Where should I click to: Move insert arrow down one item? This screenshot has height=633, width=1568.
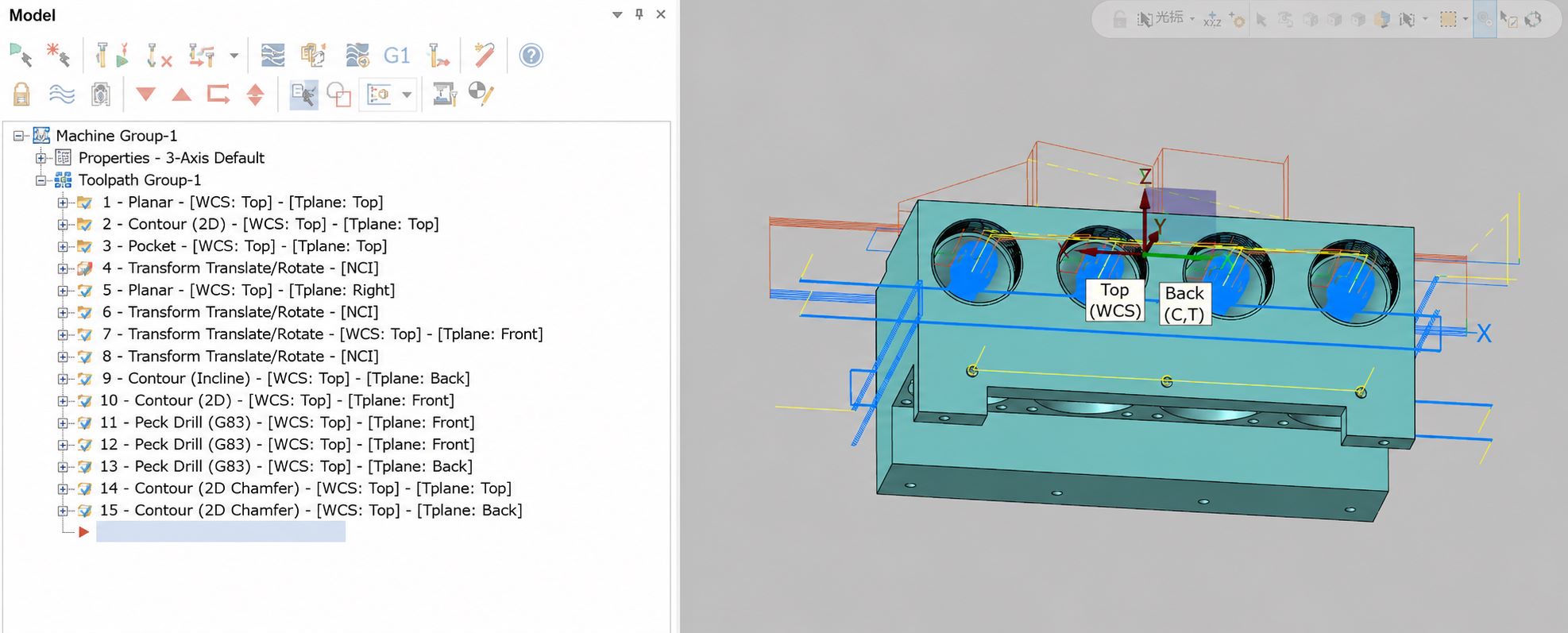(145, 95)
